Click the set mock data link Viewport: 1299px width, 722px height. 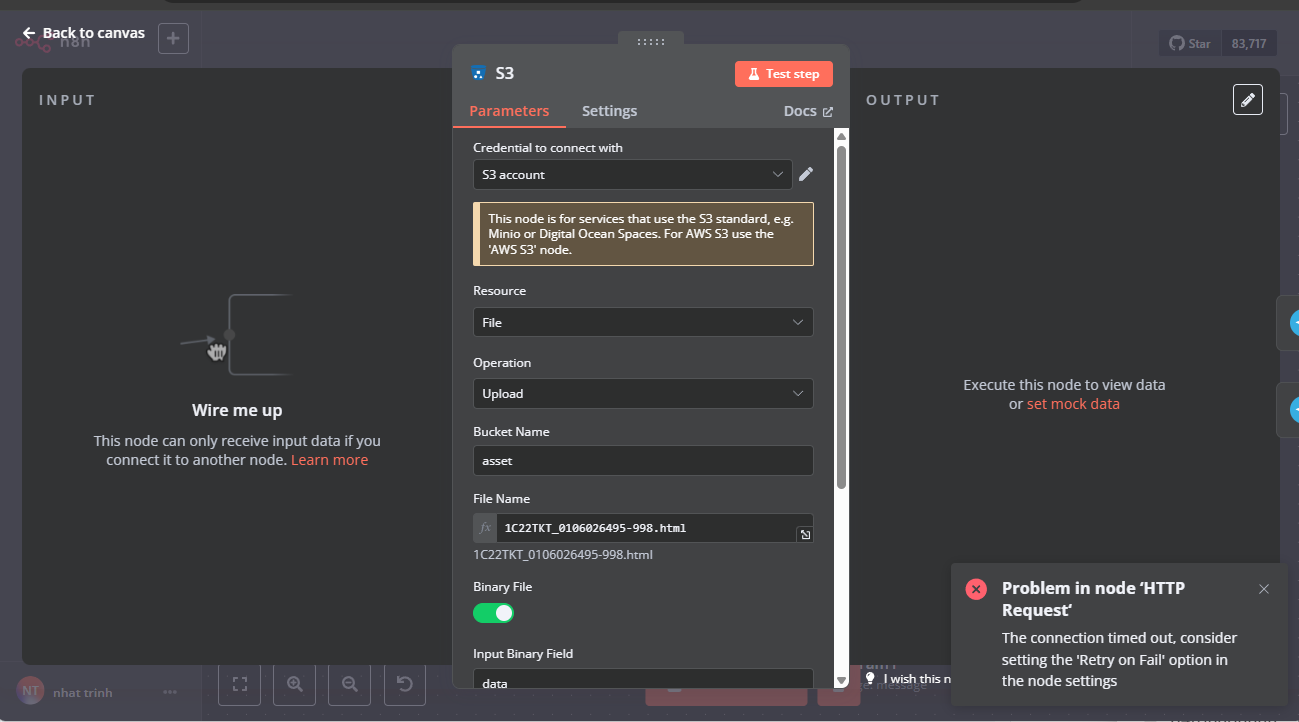(1073, 404)
